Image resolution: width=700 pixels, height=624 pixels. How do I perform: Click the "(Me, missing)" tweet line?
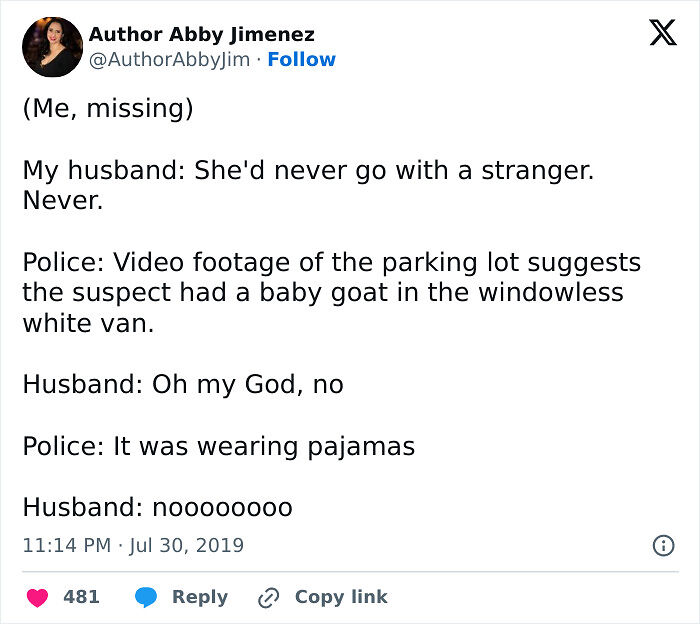pos(107,108)
